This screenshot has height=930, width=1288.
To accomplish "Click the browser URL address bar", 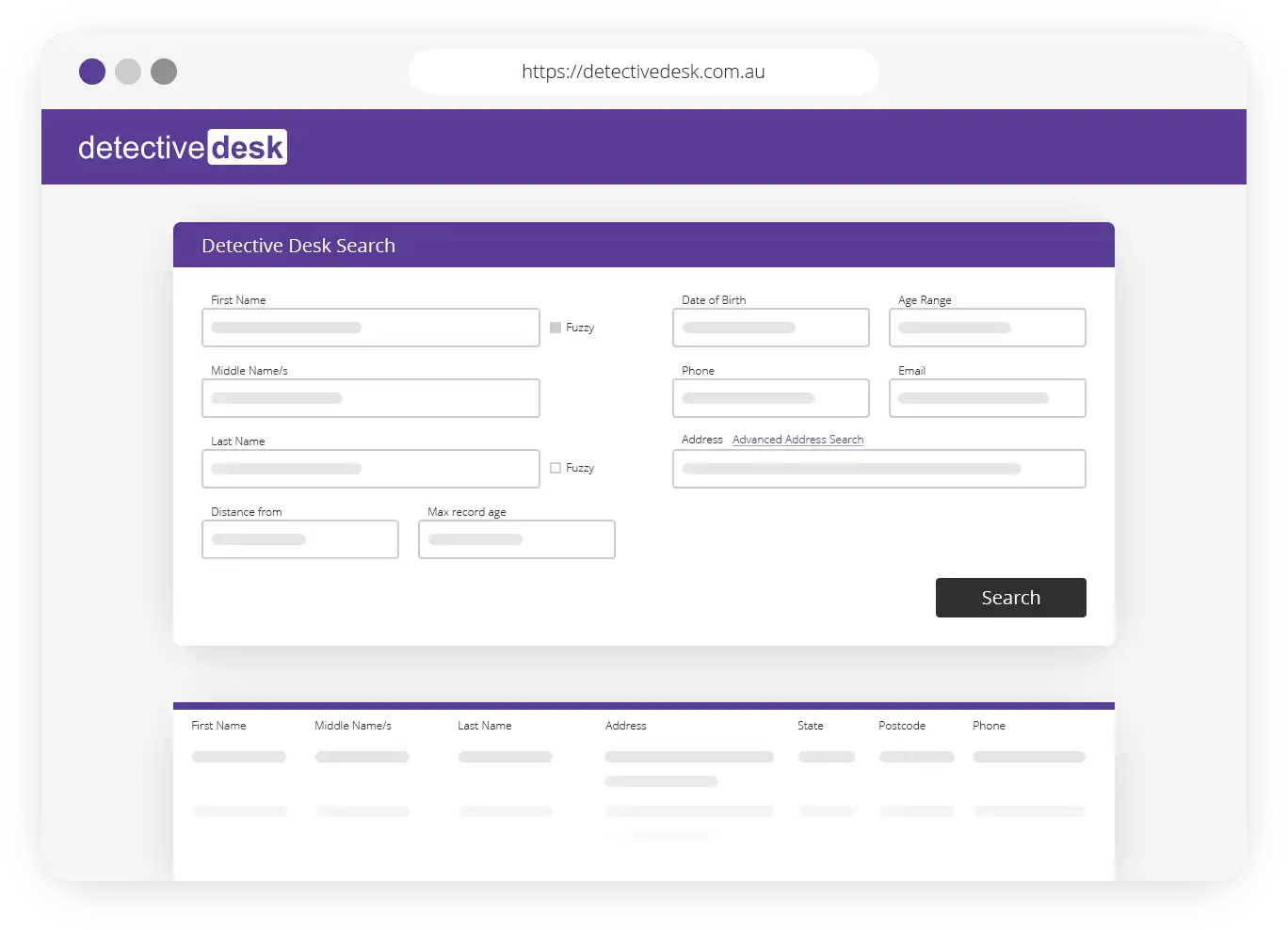I will pos(644,72).
